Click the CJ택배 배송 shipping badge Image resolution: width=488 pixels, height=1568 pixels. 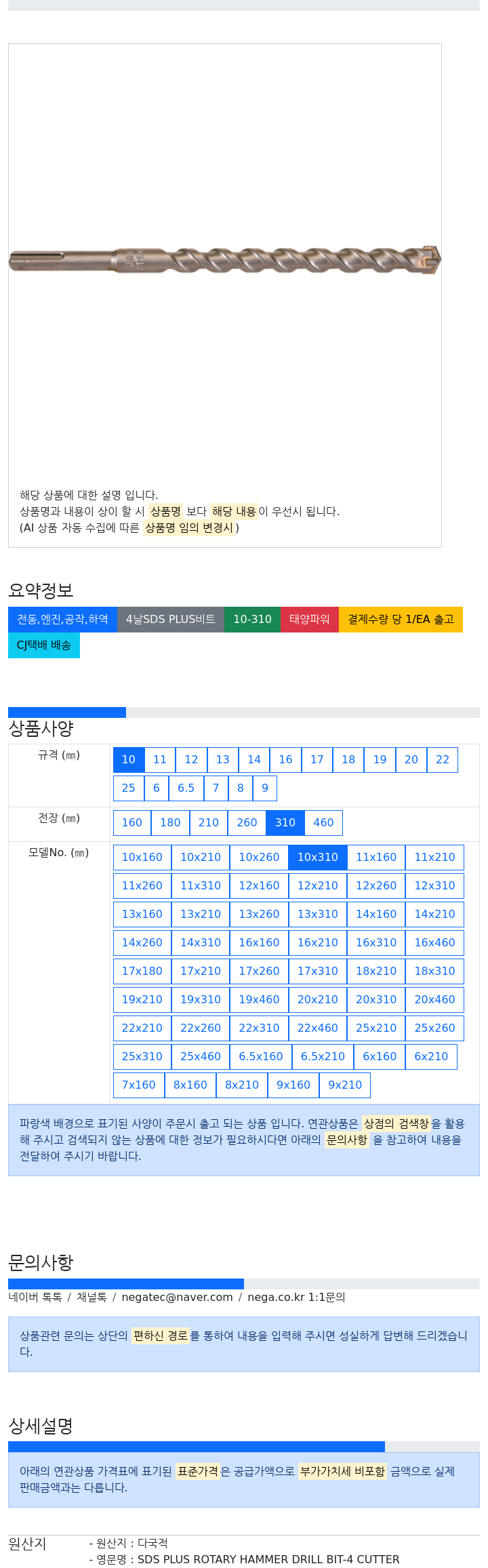click(44, 645)
